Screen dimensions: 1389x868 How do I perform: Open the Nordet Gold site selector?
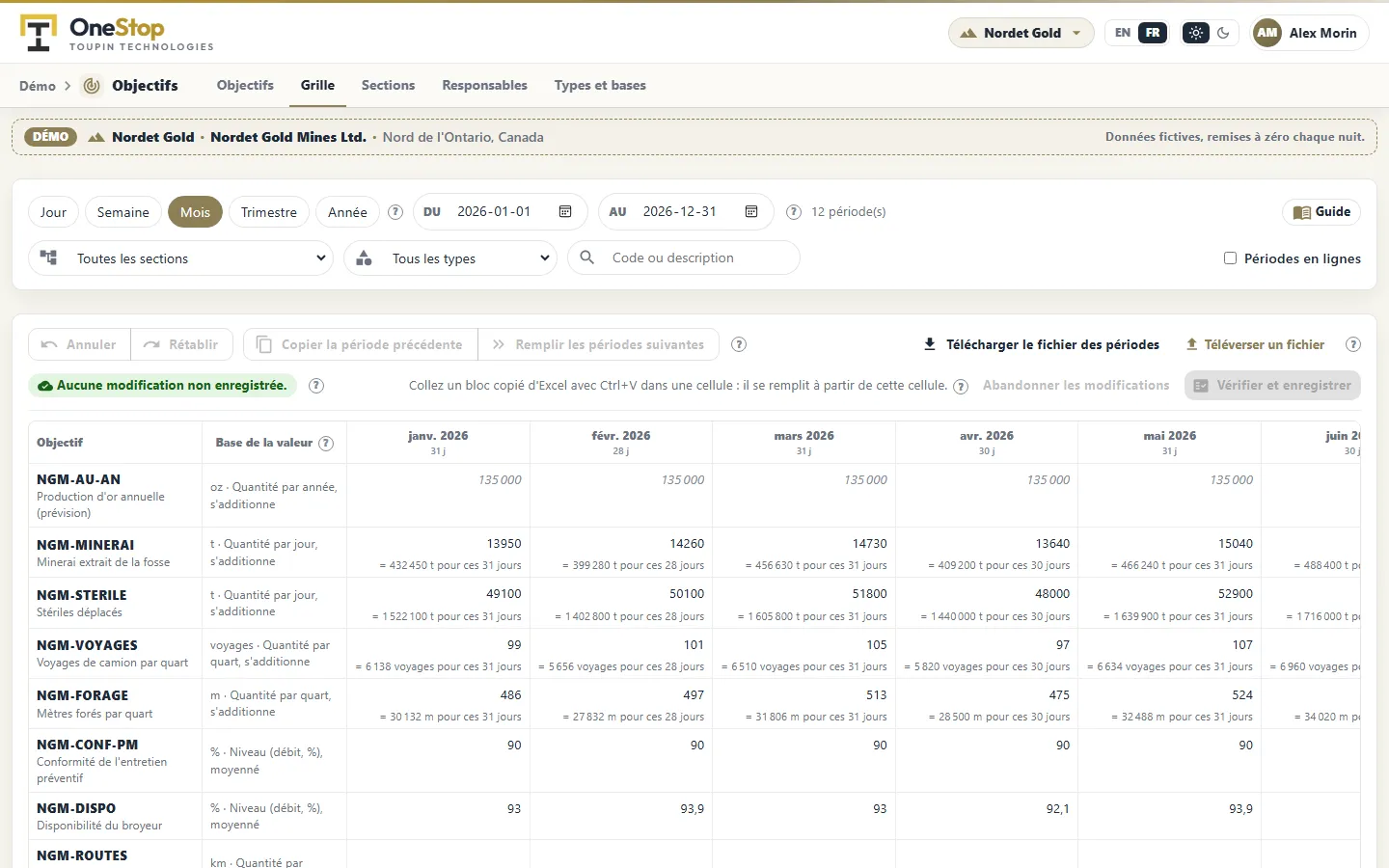pyautogui.click(x=1021, y=33)
